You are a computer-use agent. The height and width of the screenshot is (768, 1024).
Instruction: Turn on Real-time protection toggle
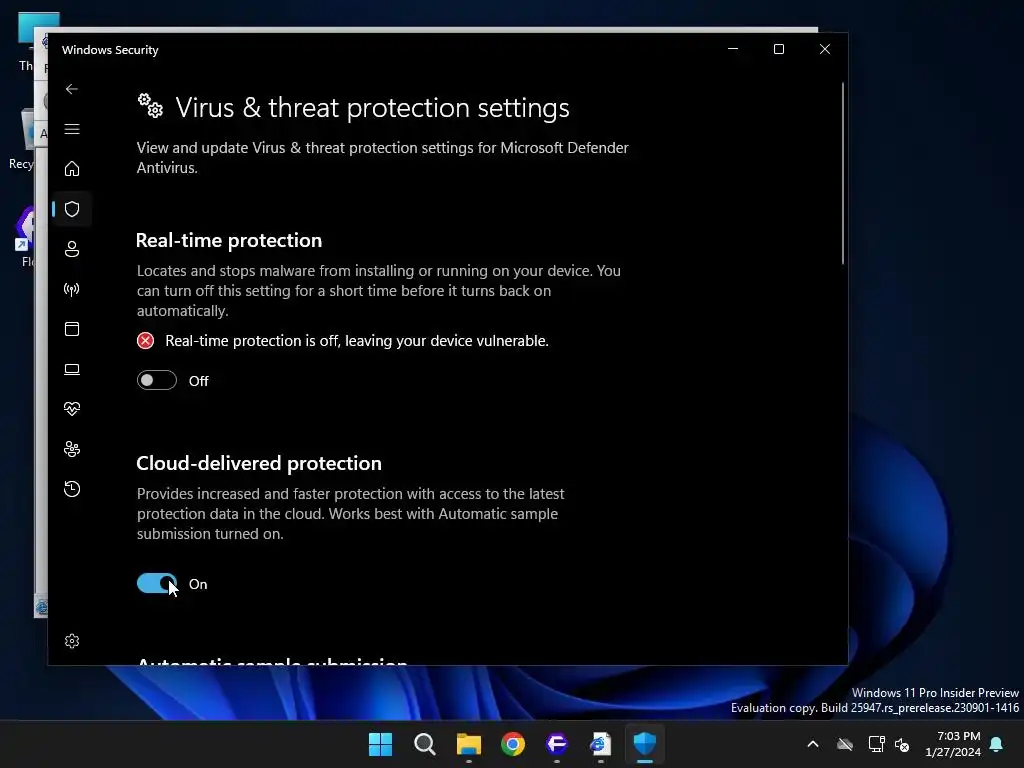click(x=157, y=380)
